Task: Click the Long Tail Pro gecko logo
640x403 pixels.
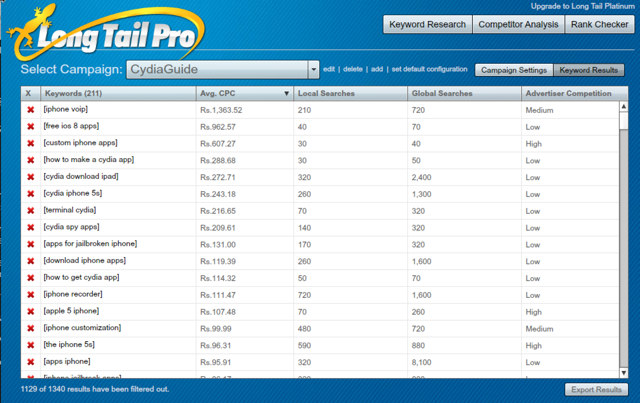Action: tap(106, 33)
